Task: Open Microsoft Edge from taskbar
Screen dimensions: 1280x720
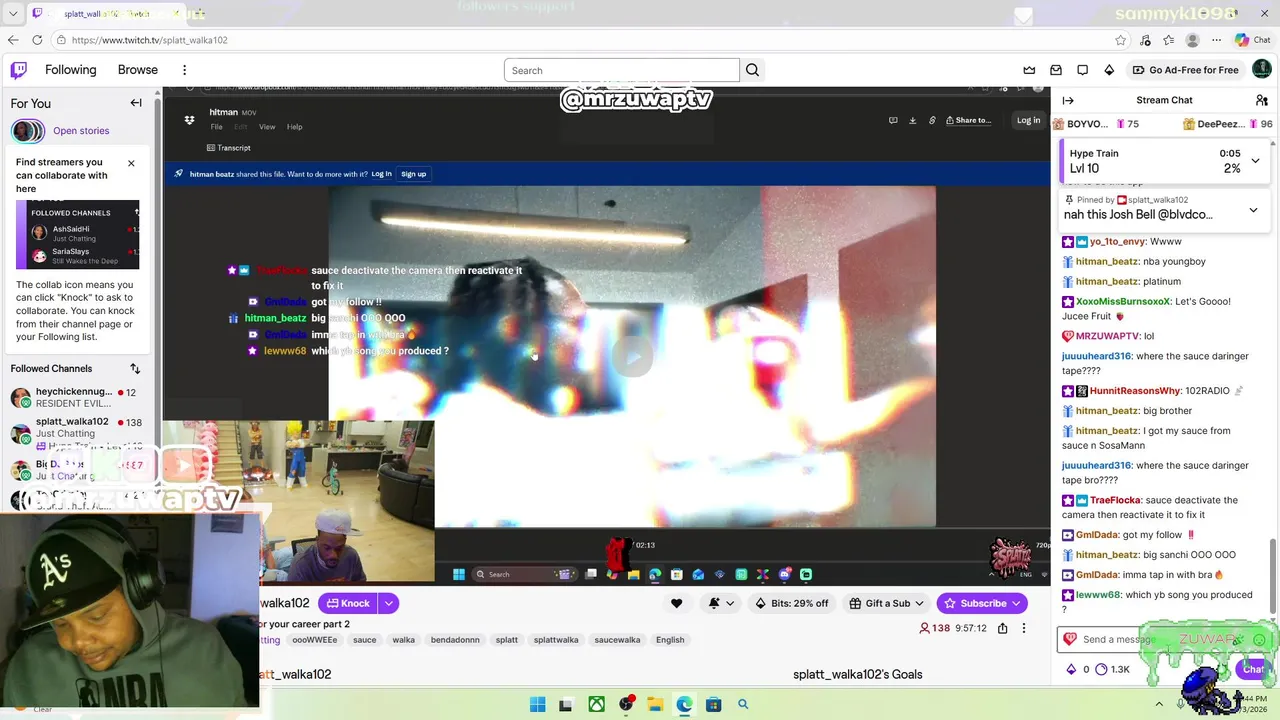Action: point(684,705)
